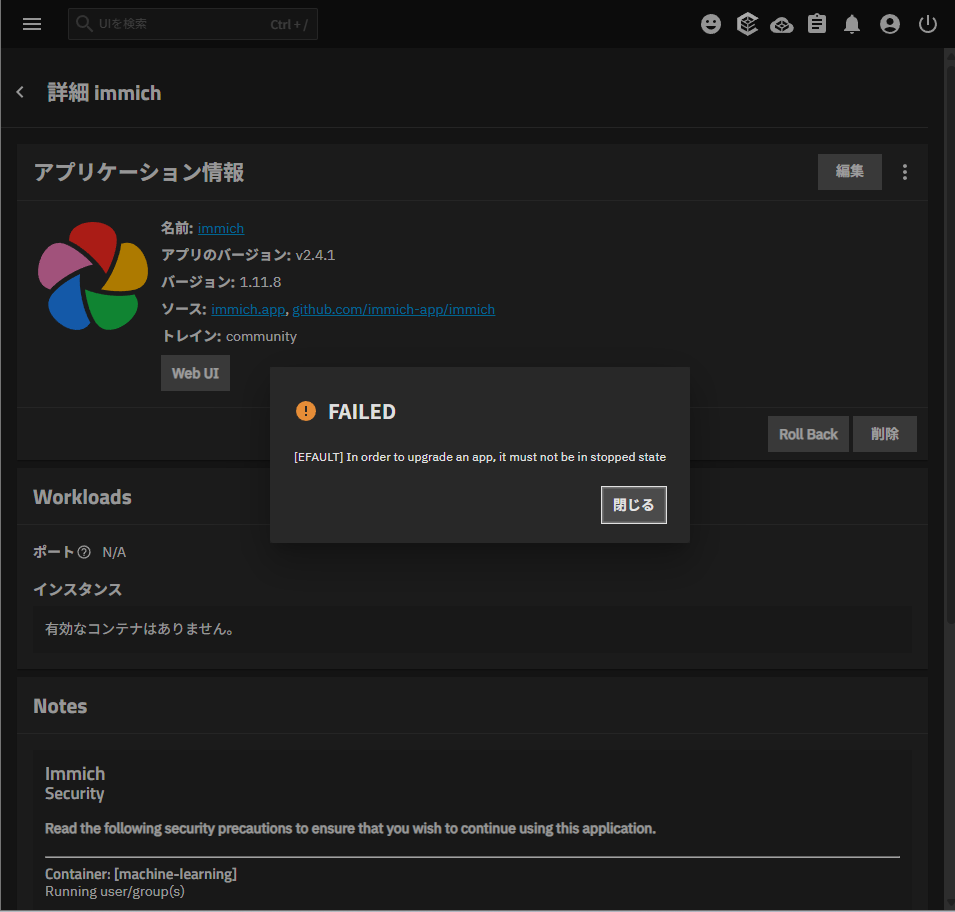
Task: Go back with the left chevron
Action: [x=20, y=92]
